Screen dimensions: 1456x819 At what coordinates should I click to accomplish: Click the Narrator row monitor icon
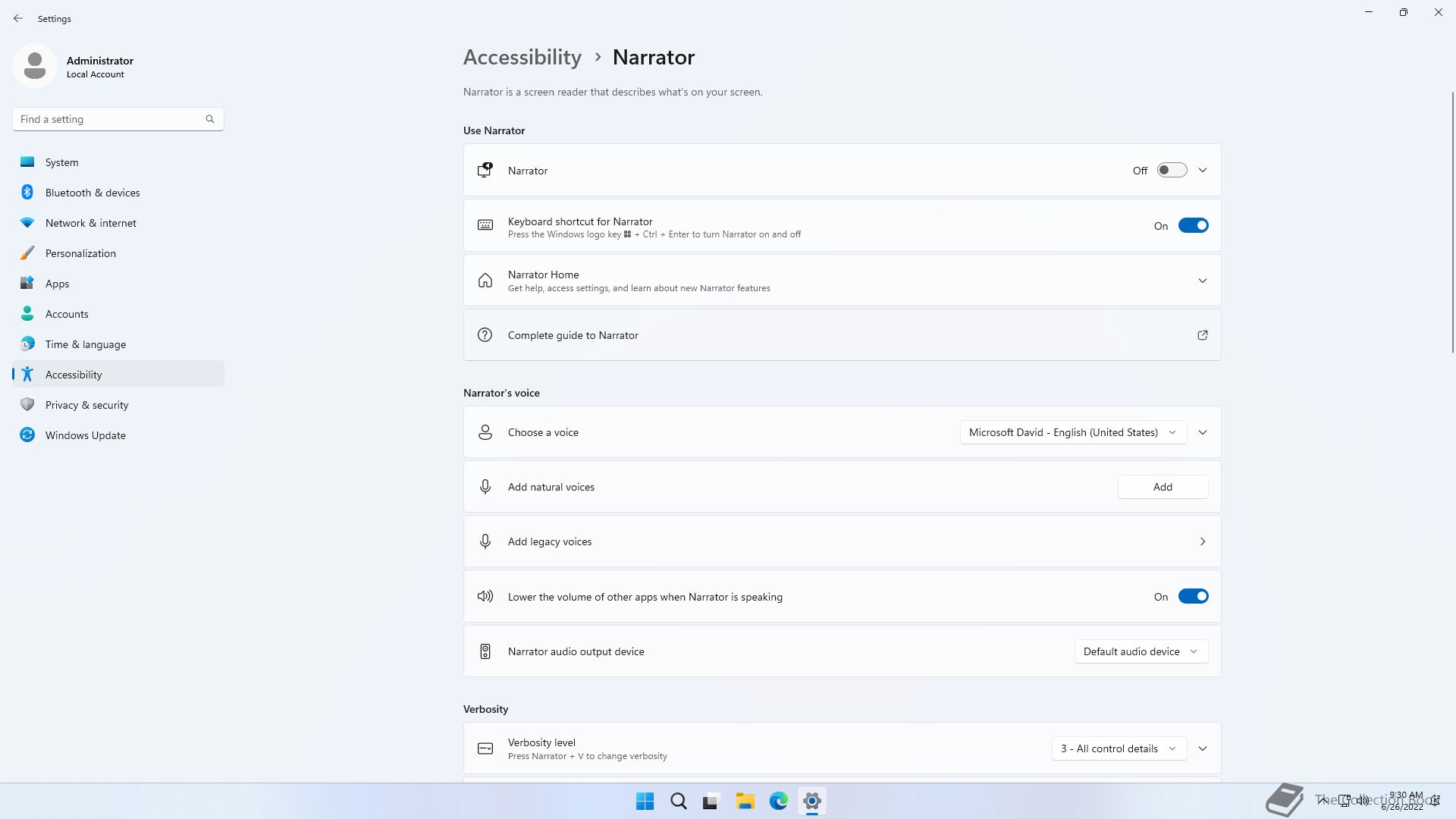[x=485, y=171]
